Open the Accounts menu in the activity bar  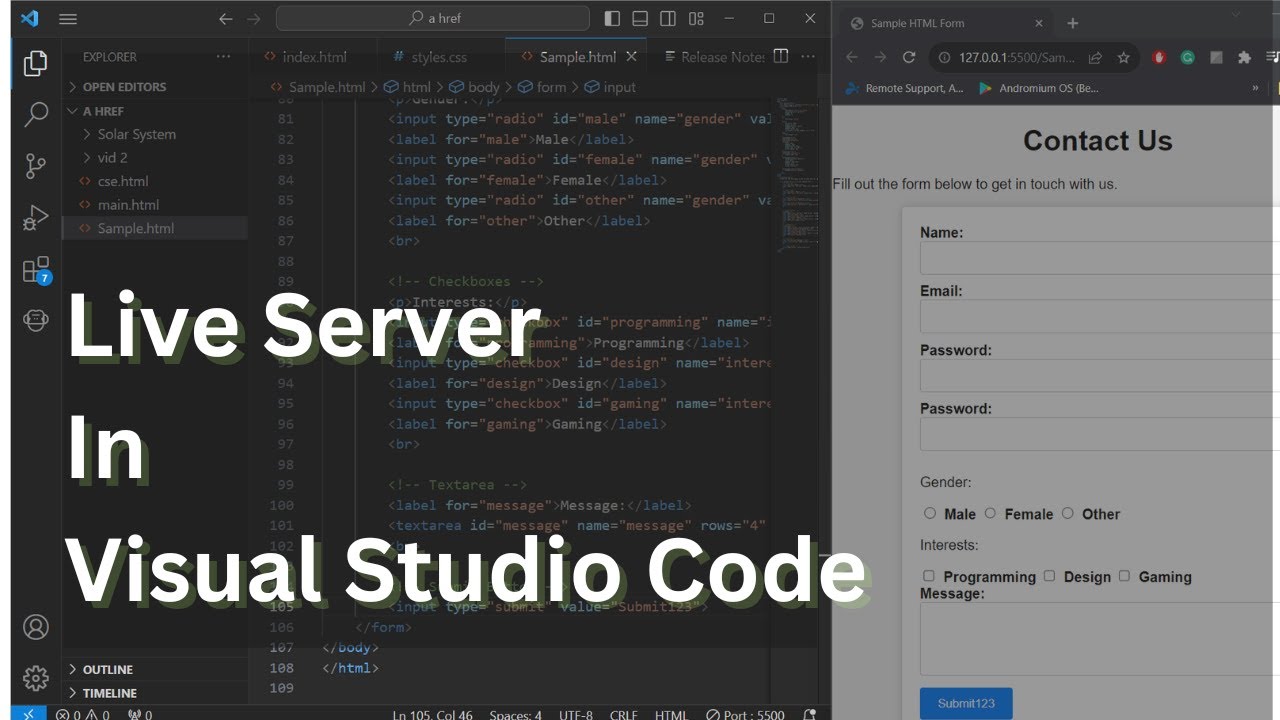pyautogui.click(x=36, y=627)
